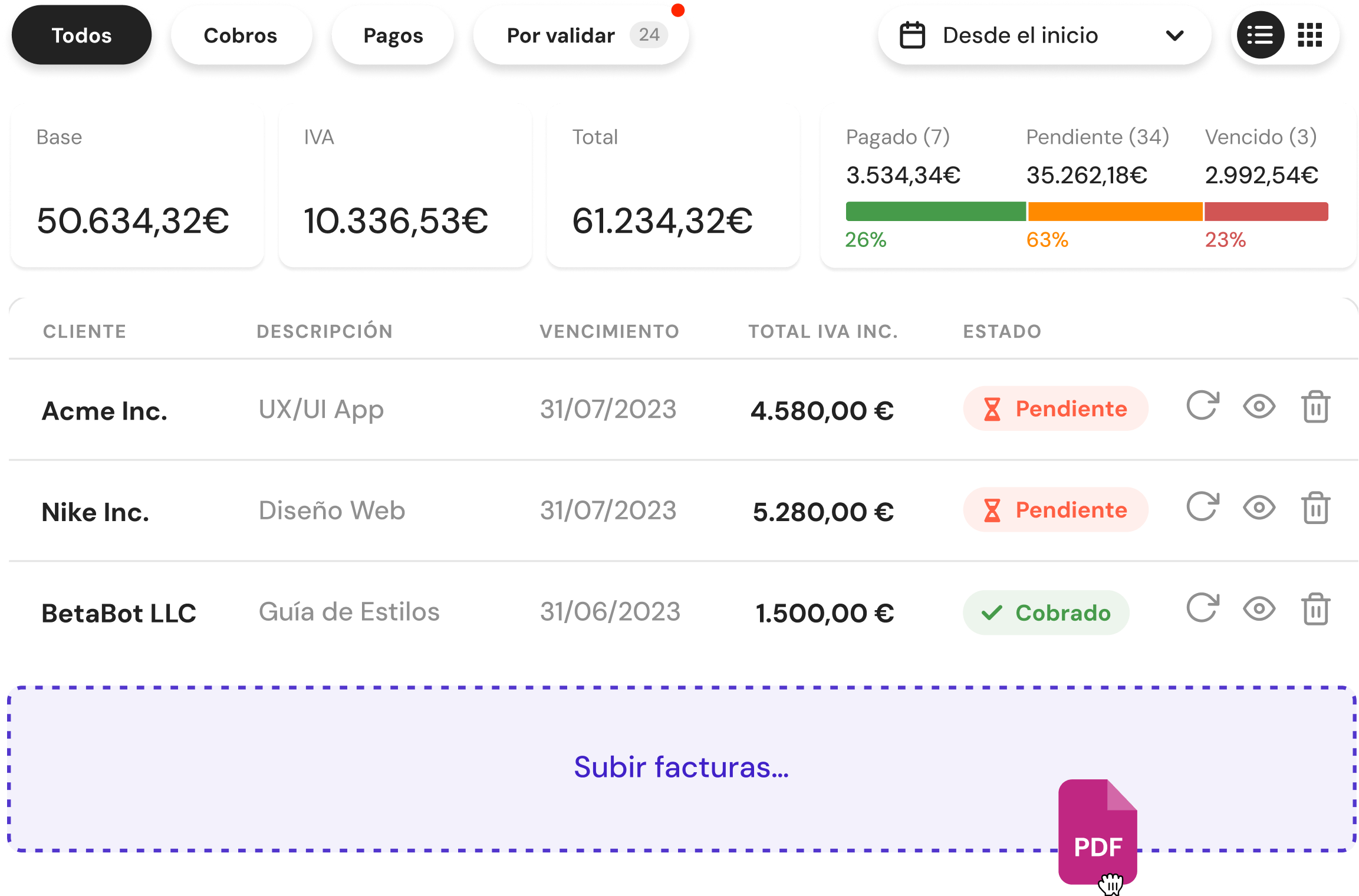Open the Por validar tab
Image resolution: width=1359 pixels, height=896 pixels.
(581, 35)
